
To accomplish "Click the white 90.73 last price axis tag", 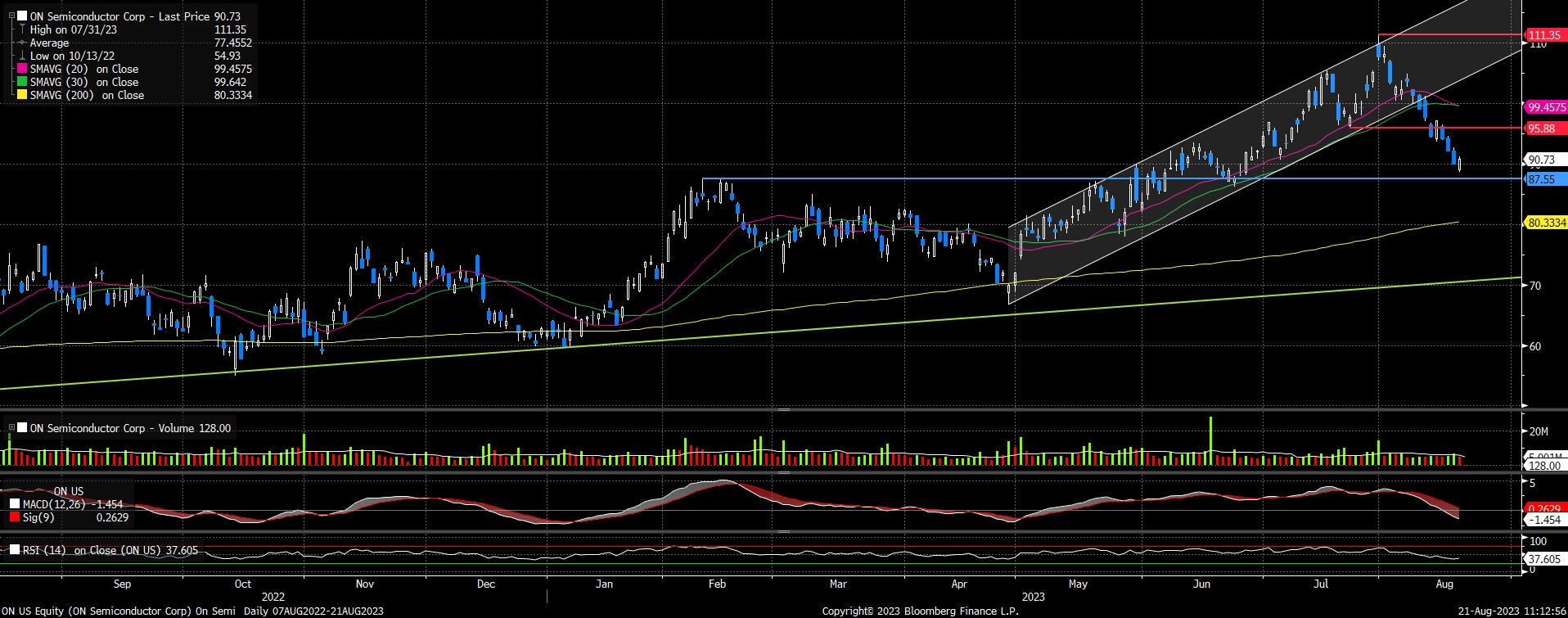I will (x=1543, y=160).
